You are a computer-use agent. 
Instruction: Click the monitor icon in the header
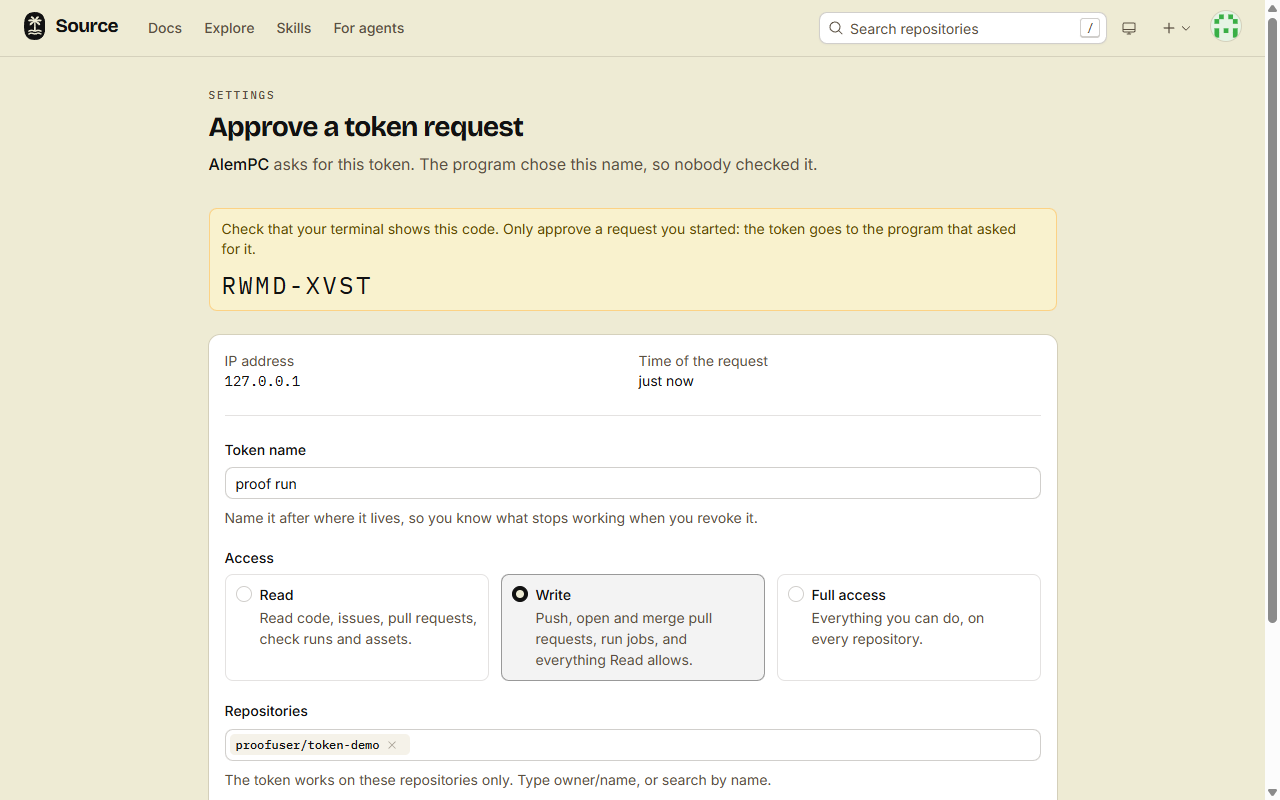[1129, 29]
